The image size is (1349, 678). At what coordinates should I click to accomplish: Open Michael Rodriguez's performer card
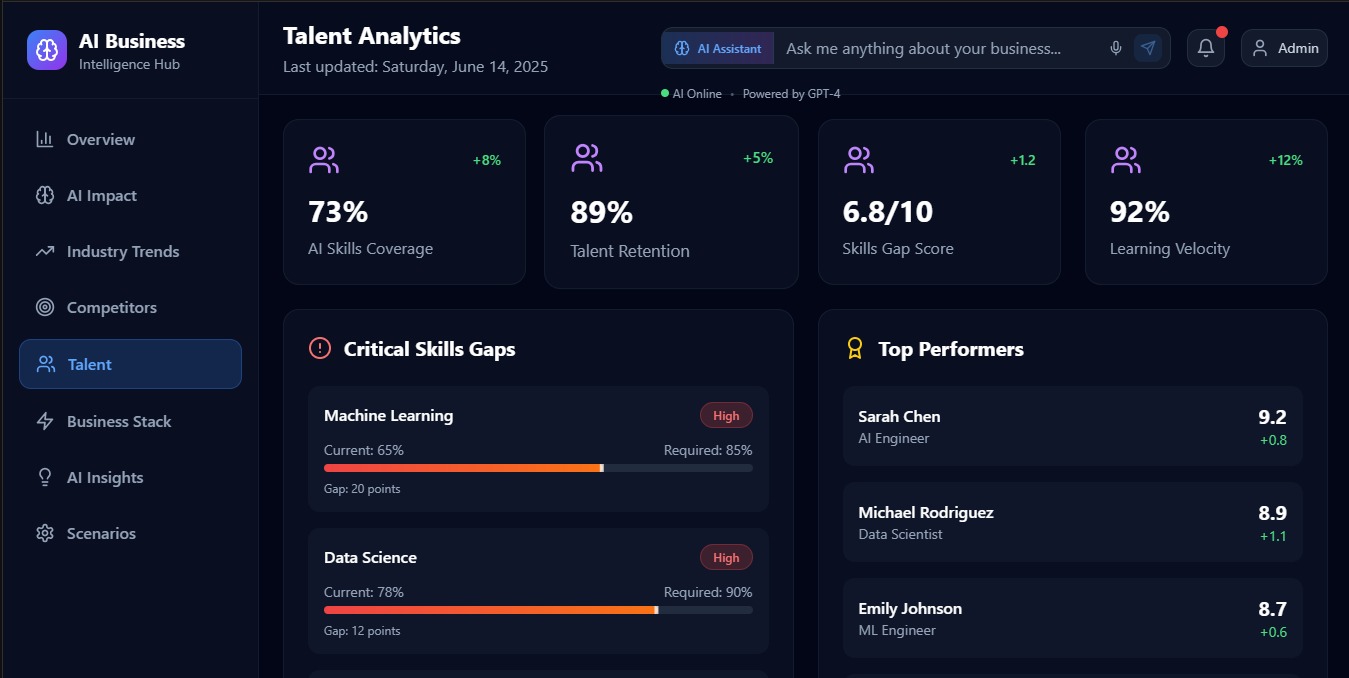point(1073,522)
